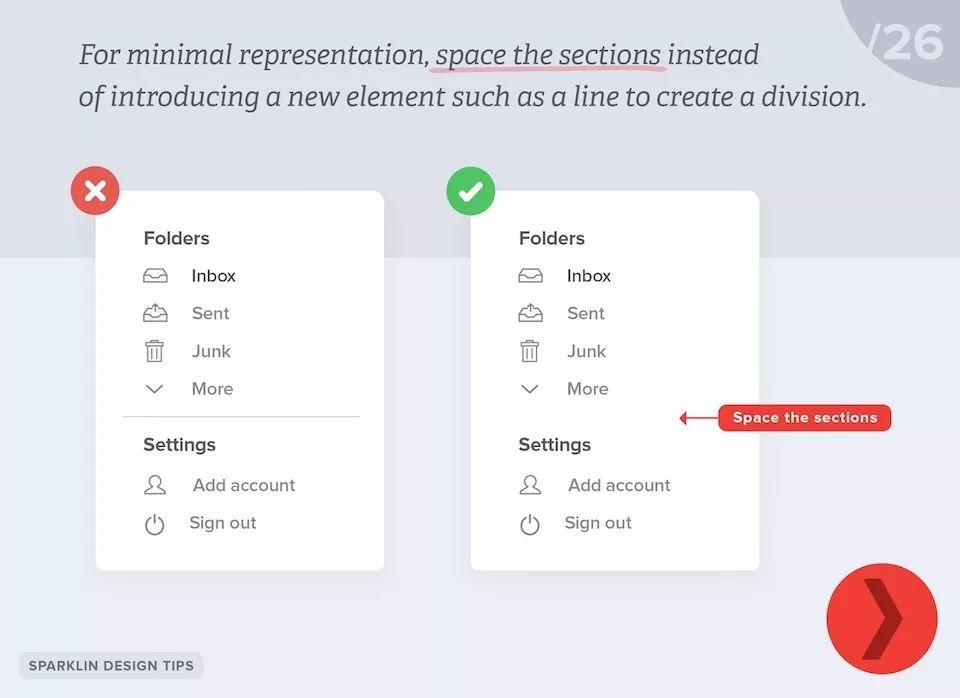The width and height of the screenshot is (960, 698).
Task: Click the Sent outbox icon in left card
Action: tap(155, 313)
